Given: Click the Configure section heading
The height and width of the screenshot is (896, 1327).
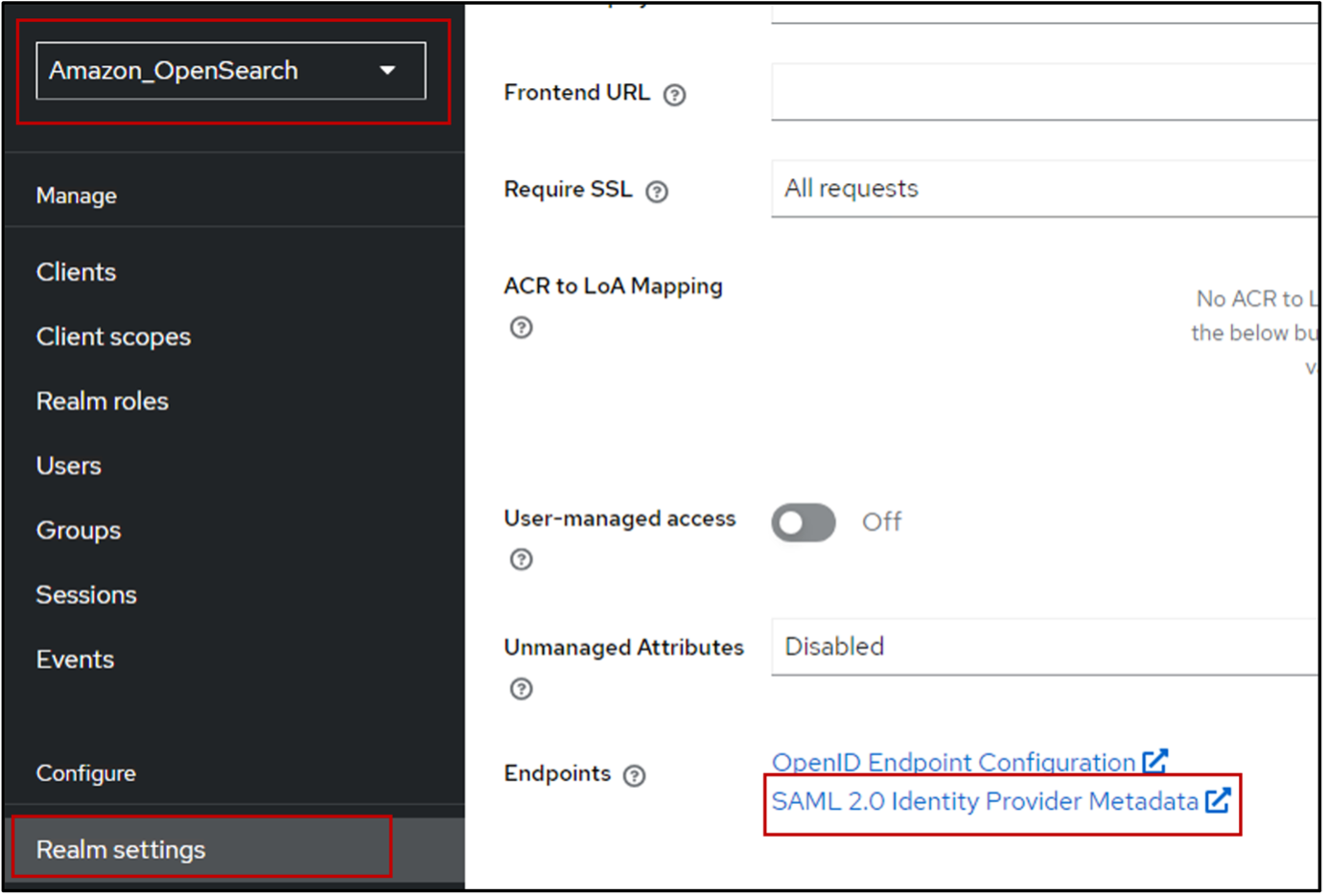Looking at the screenshot, I should [x=86, y=773].
